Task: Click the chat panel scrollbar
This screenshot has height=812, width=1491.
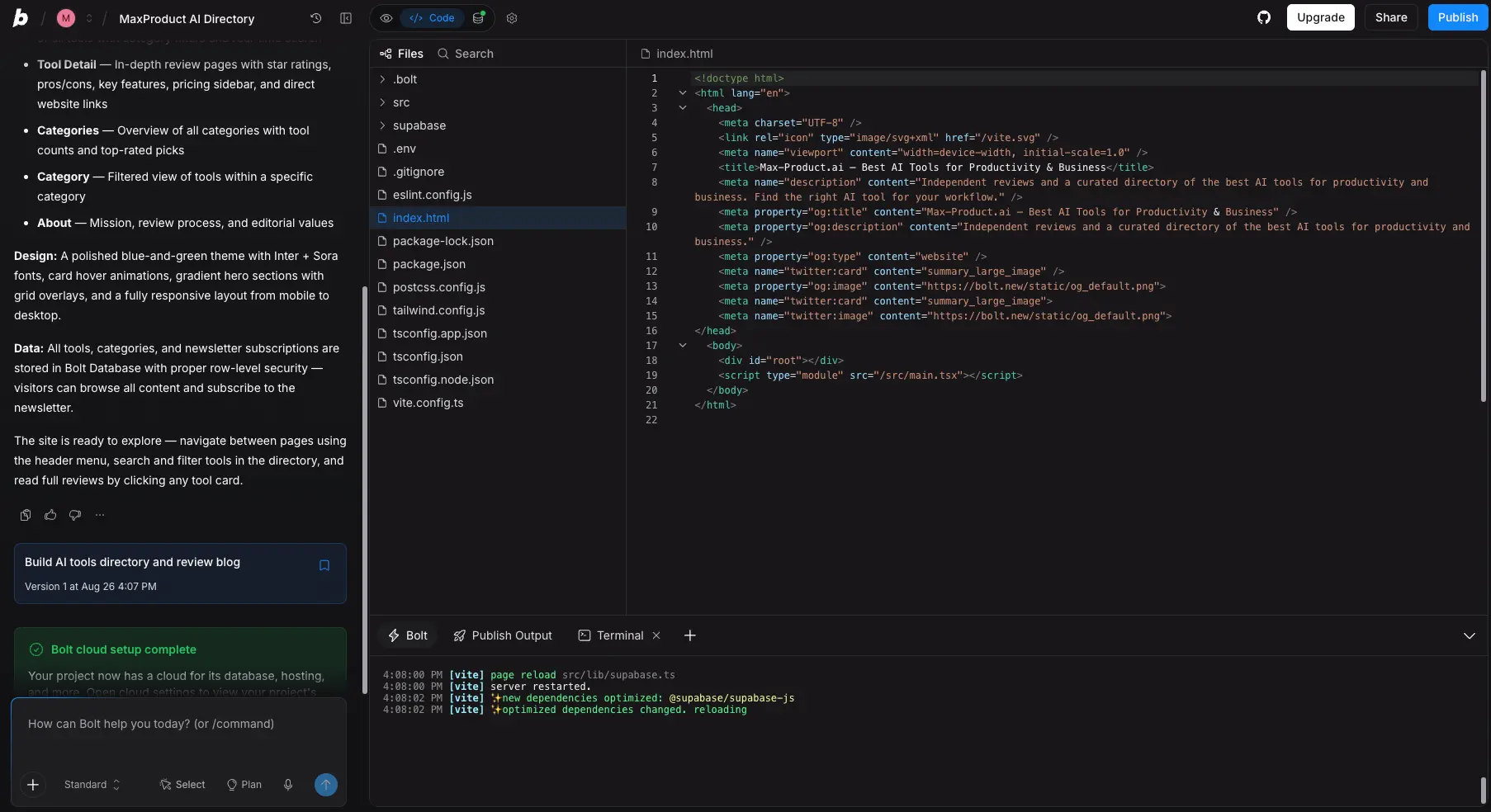Action: [364, 490]
